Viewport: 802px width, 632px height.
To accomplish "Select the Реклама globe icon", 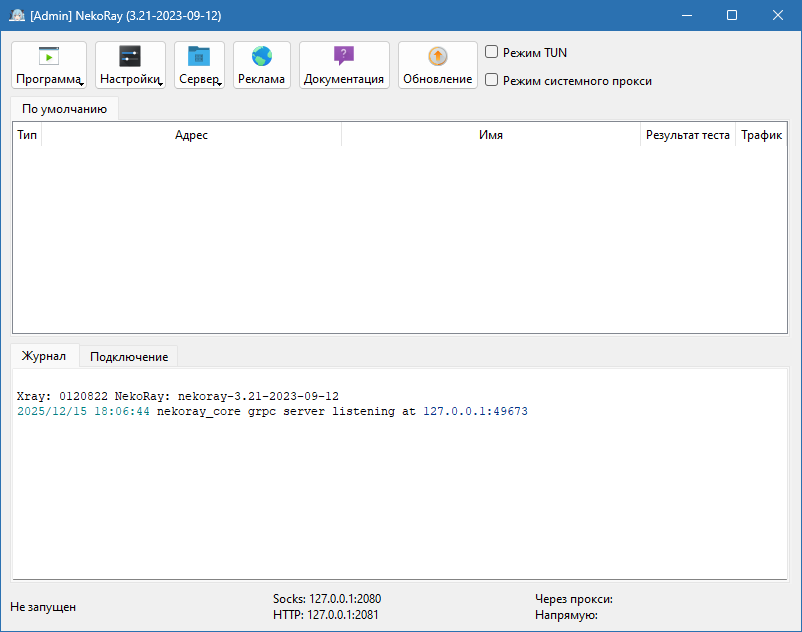I will (261, 54).
